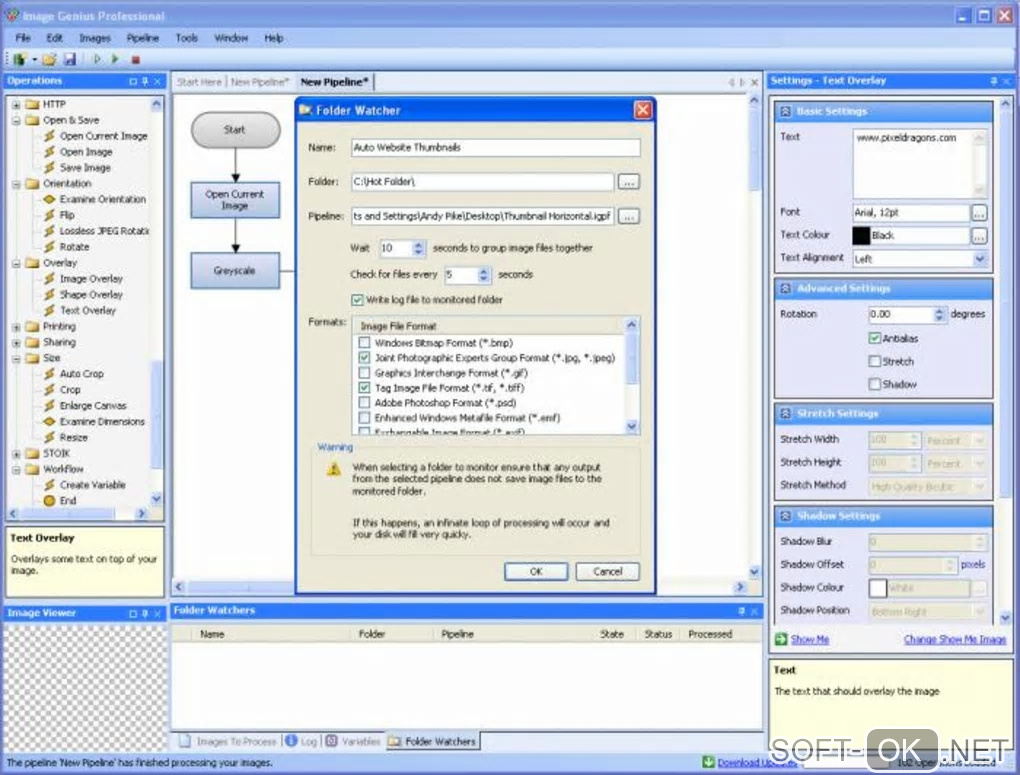Select Open Current Image operation in tree
The width and height of the screenshot is (1020, 775).
[103, 136]
